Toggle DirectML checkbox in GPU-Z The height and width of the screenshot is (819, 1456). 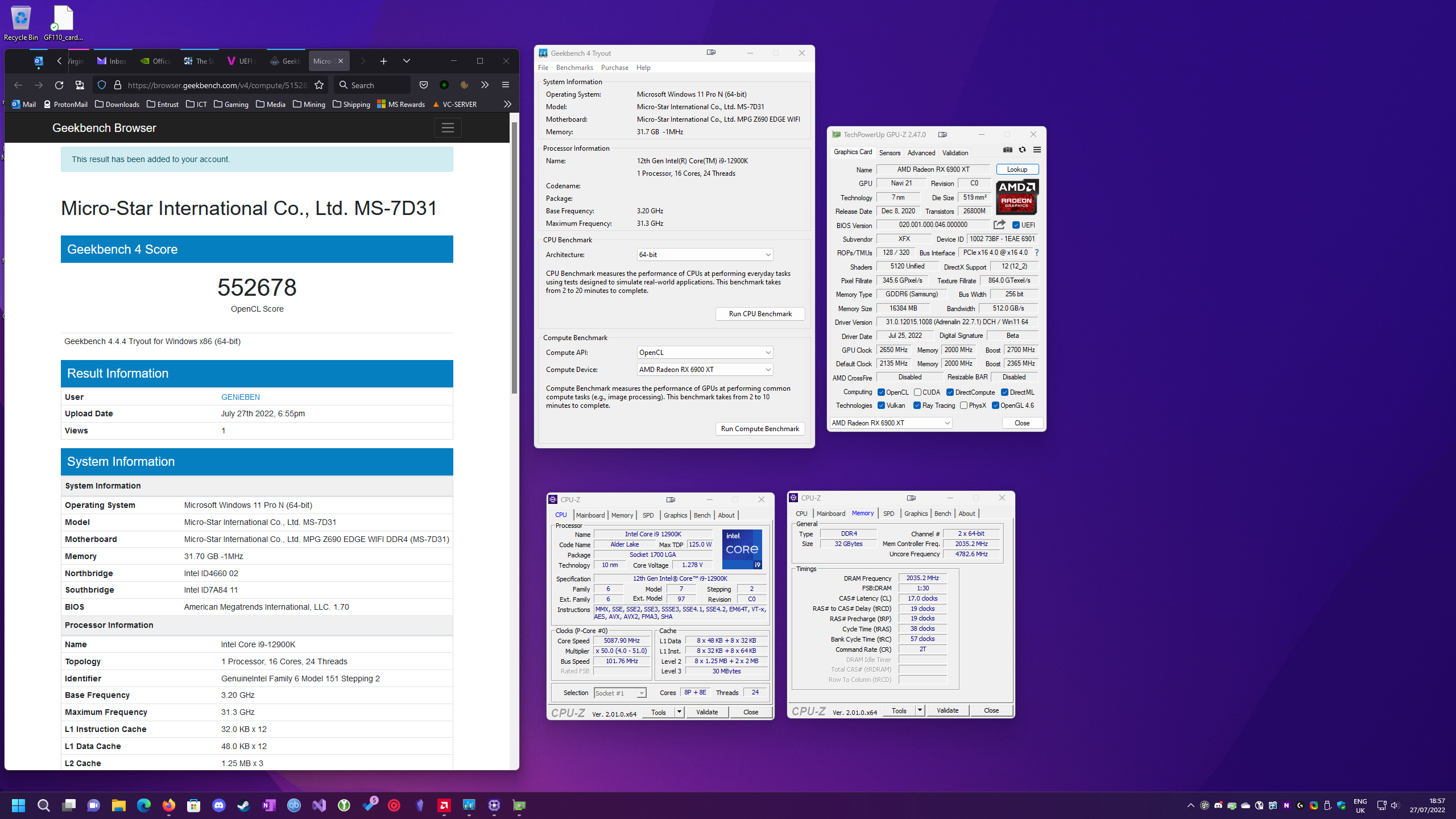1004,392
